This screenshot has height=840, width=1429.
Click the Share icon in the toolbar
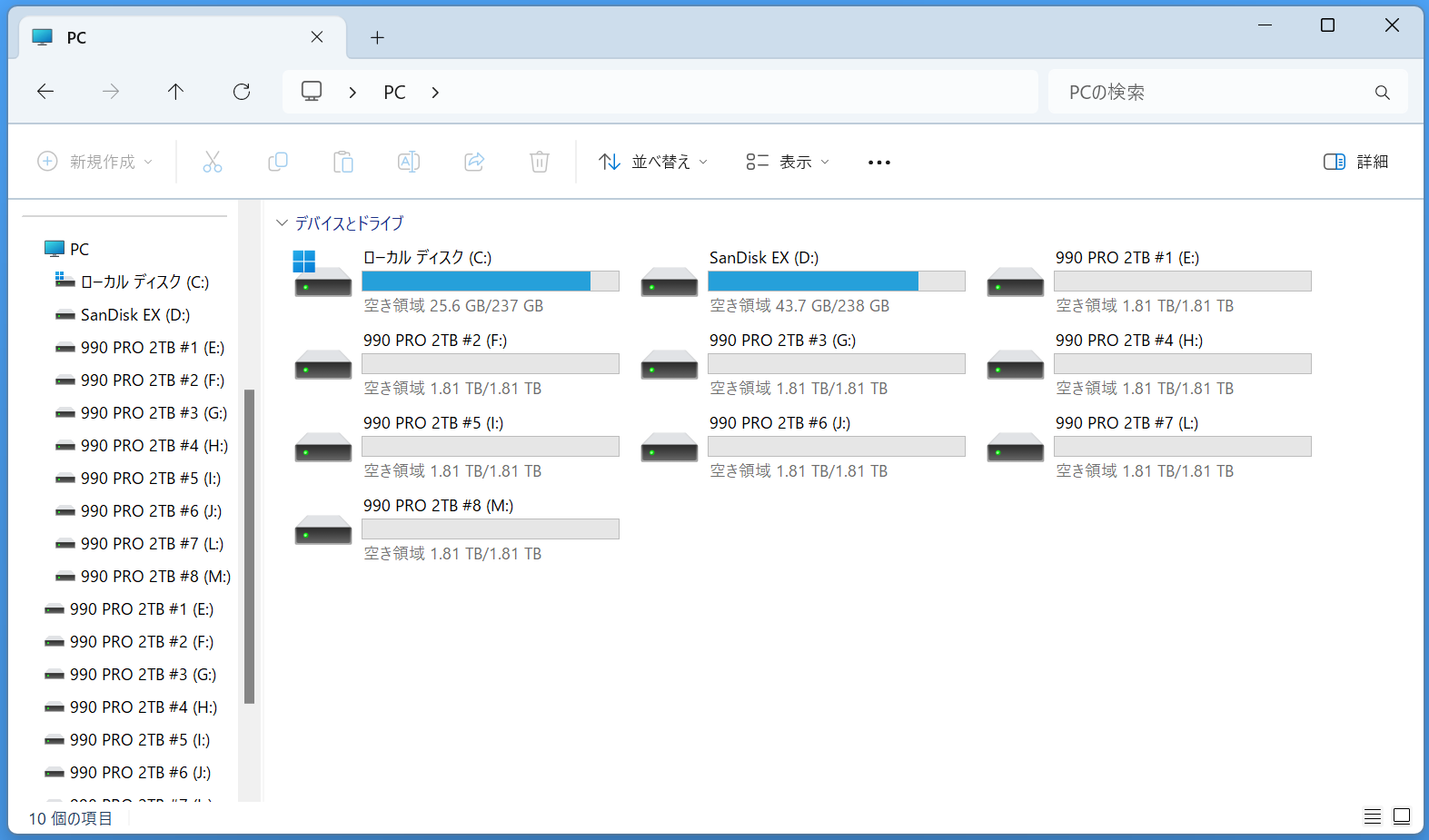click(474, 162)
